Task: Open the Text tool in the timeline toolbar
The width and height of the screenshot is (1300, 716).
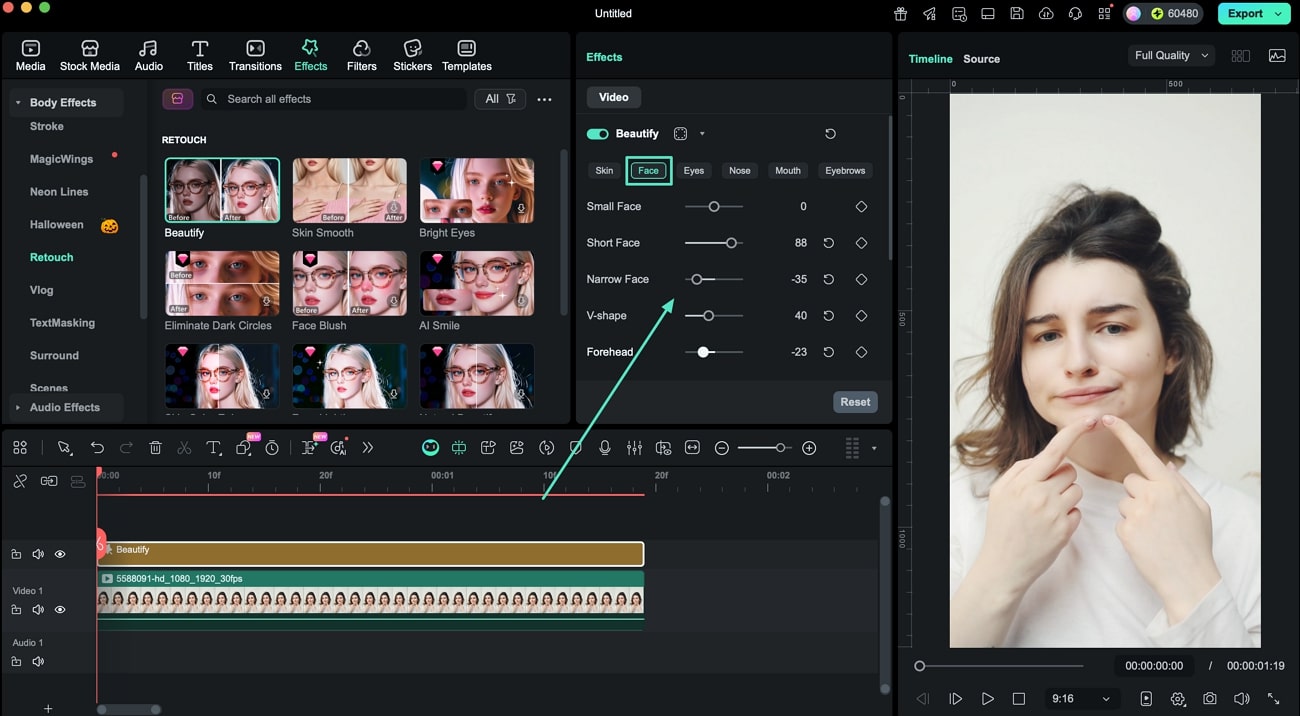Action: coord(213,447)
